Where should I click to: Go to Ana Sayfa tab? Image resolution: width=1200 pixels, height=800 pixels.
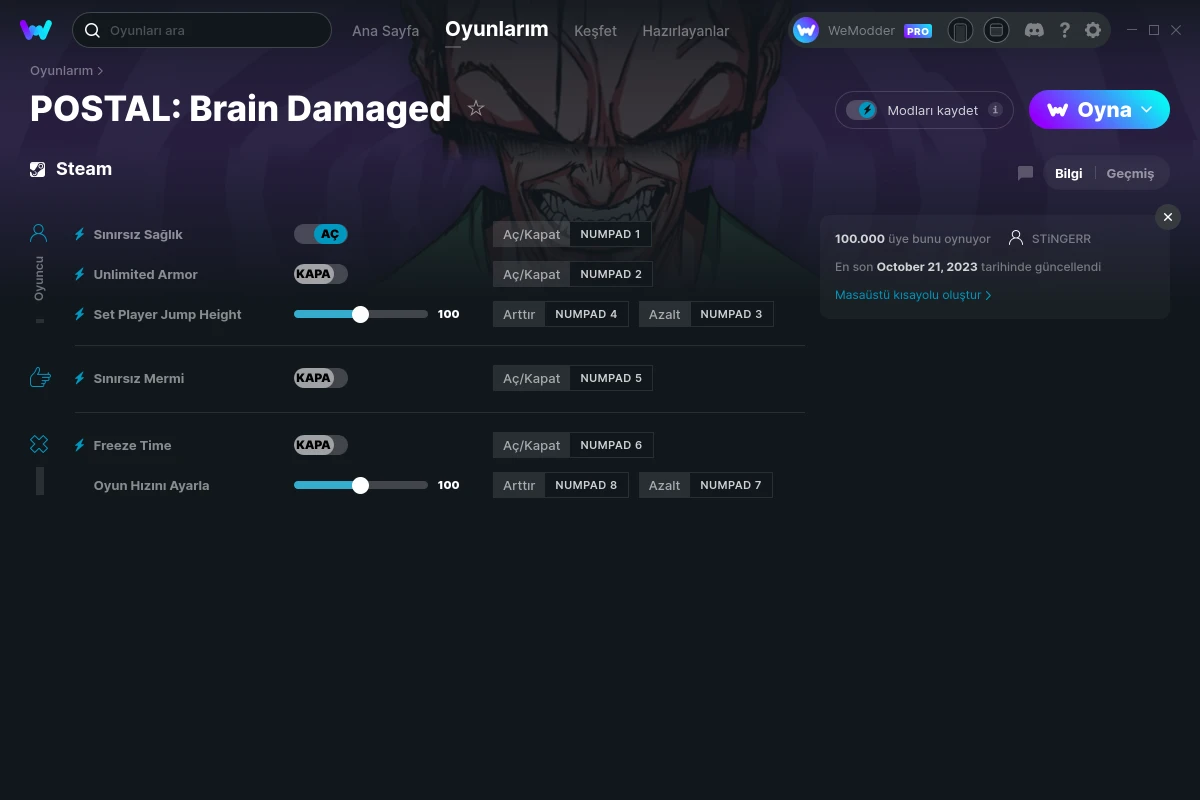[x=385, y=31]
